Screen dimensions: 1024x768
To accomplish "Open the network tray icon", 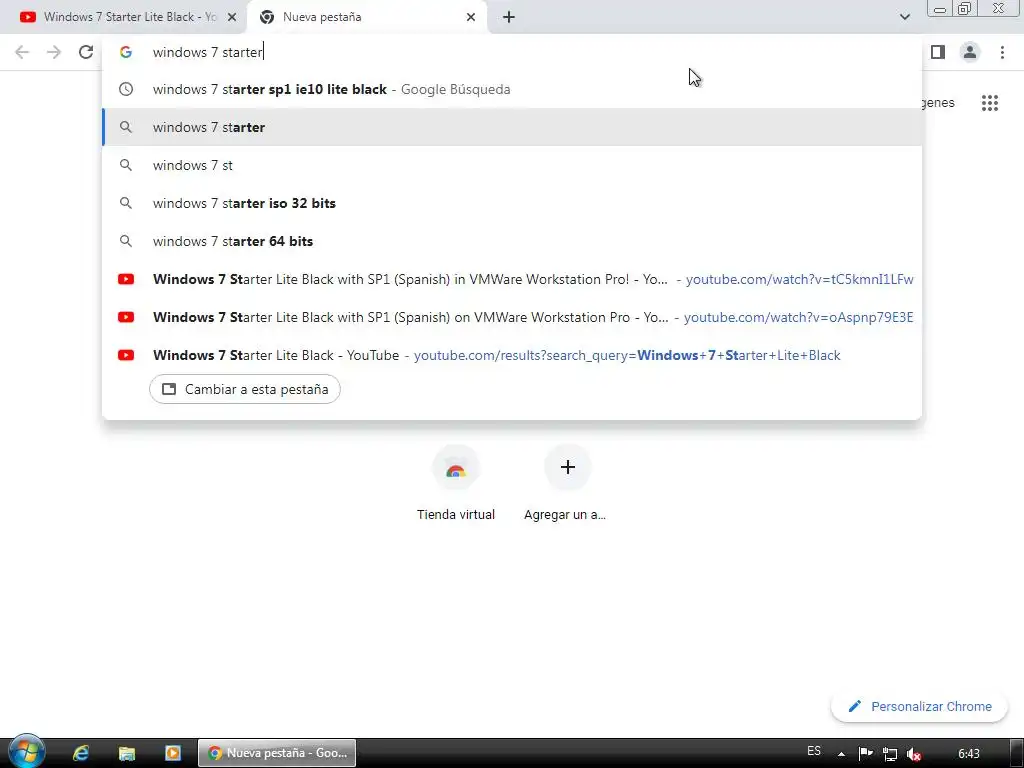I will pyautogui.click(x=889, y=754).
